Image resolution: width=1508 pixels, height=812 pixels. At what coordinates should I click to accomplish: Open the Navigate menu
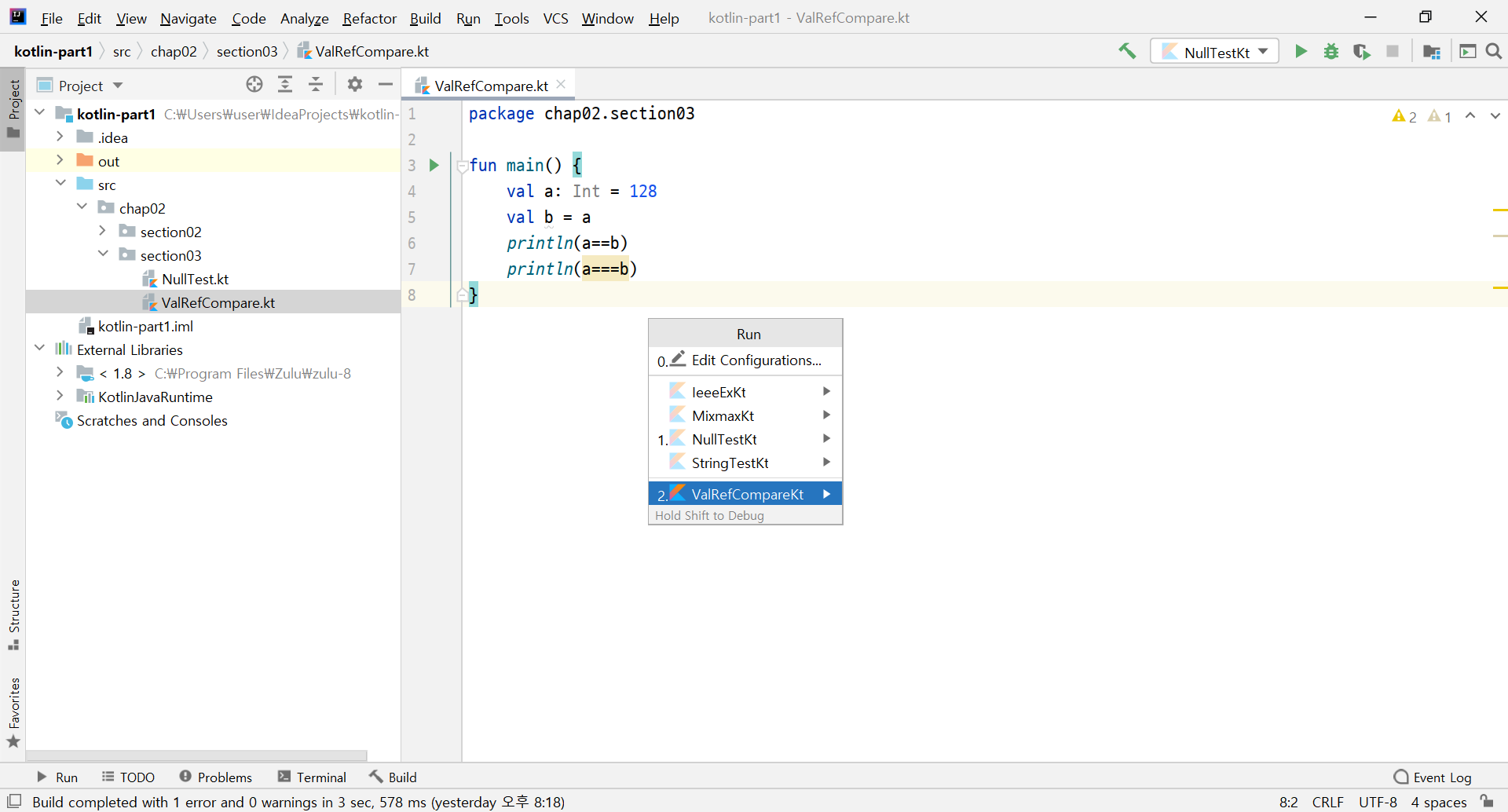(x=188, y=18)
